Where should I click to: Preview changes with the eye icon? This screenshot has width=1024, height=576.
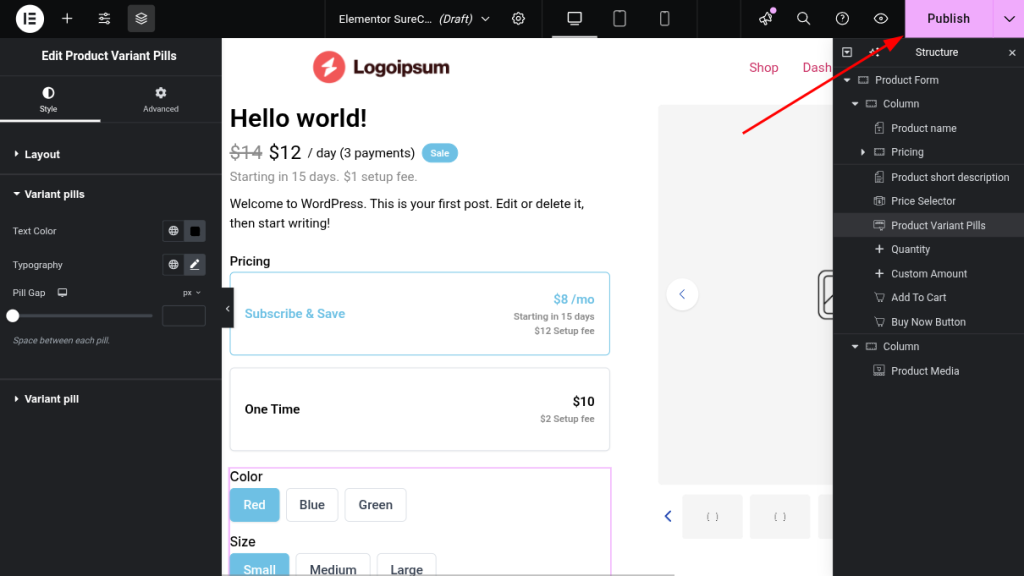[x=881, y=18]
